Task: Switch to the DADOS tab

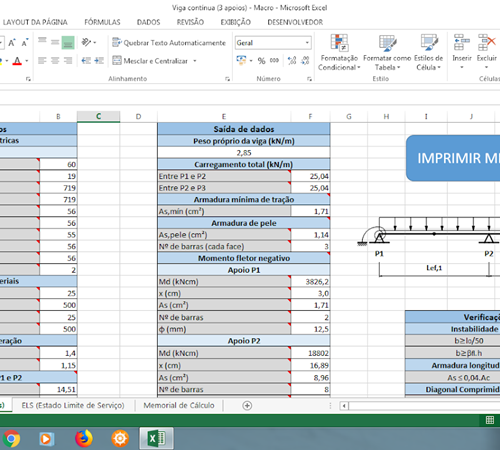Action: pyautogui.click(x=148, y=22)
